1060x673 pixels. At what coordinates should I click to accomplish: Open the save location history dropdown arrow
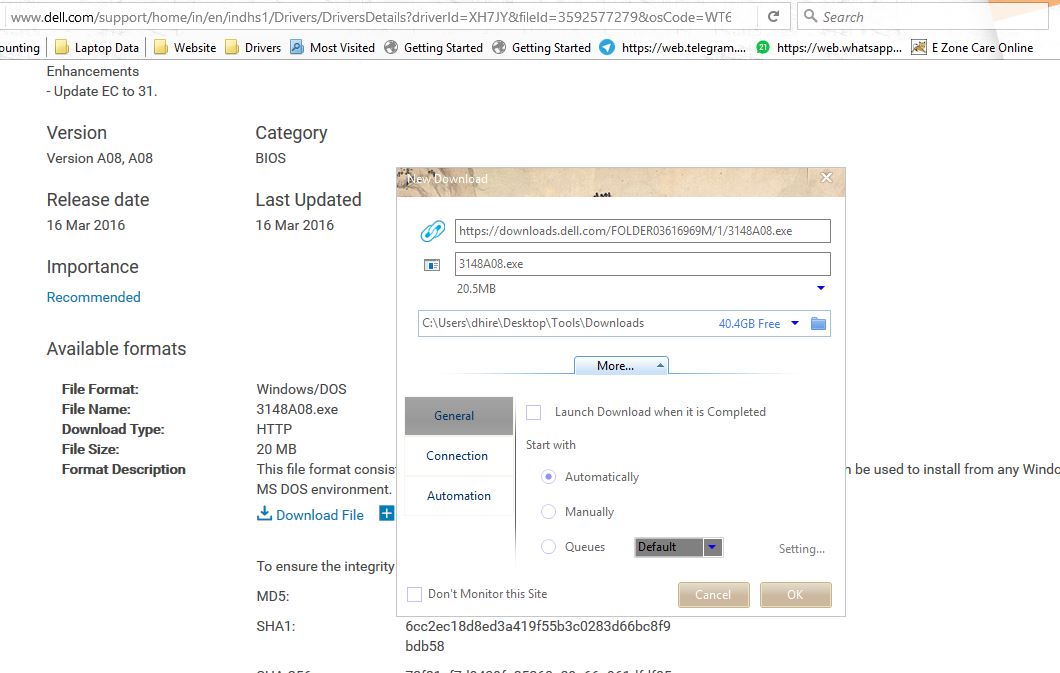(795, 323)
